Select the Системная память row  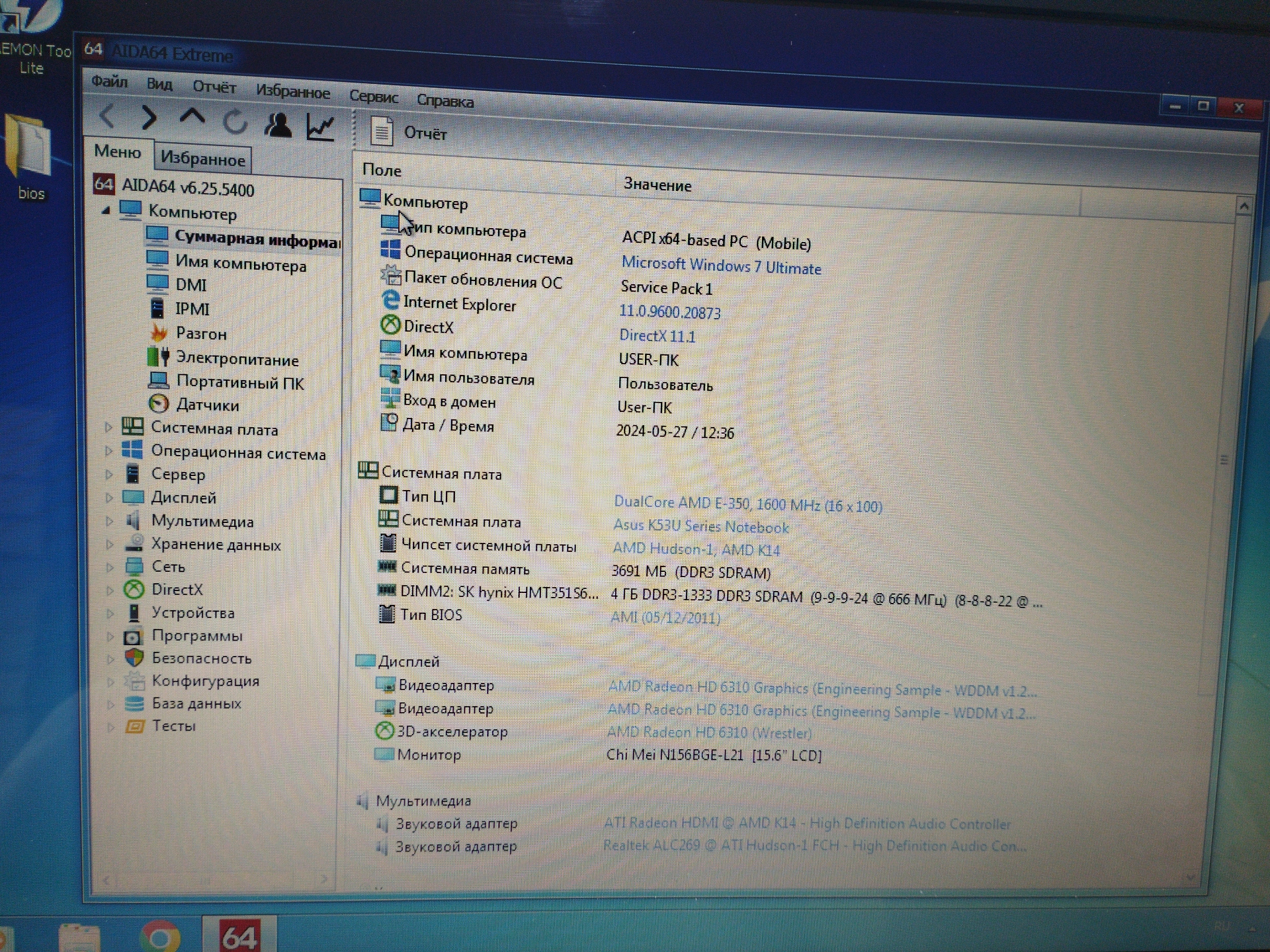tap(574, 570)
